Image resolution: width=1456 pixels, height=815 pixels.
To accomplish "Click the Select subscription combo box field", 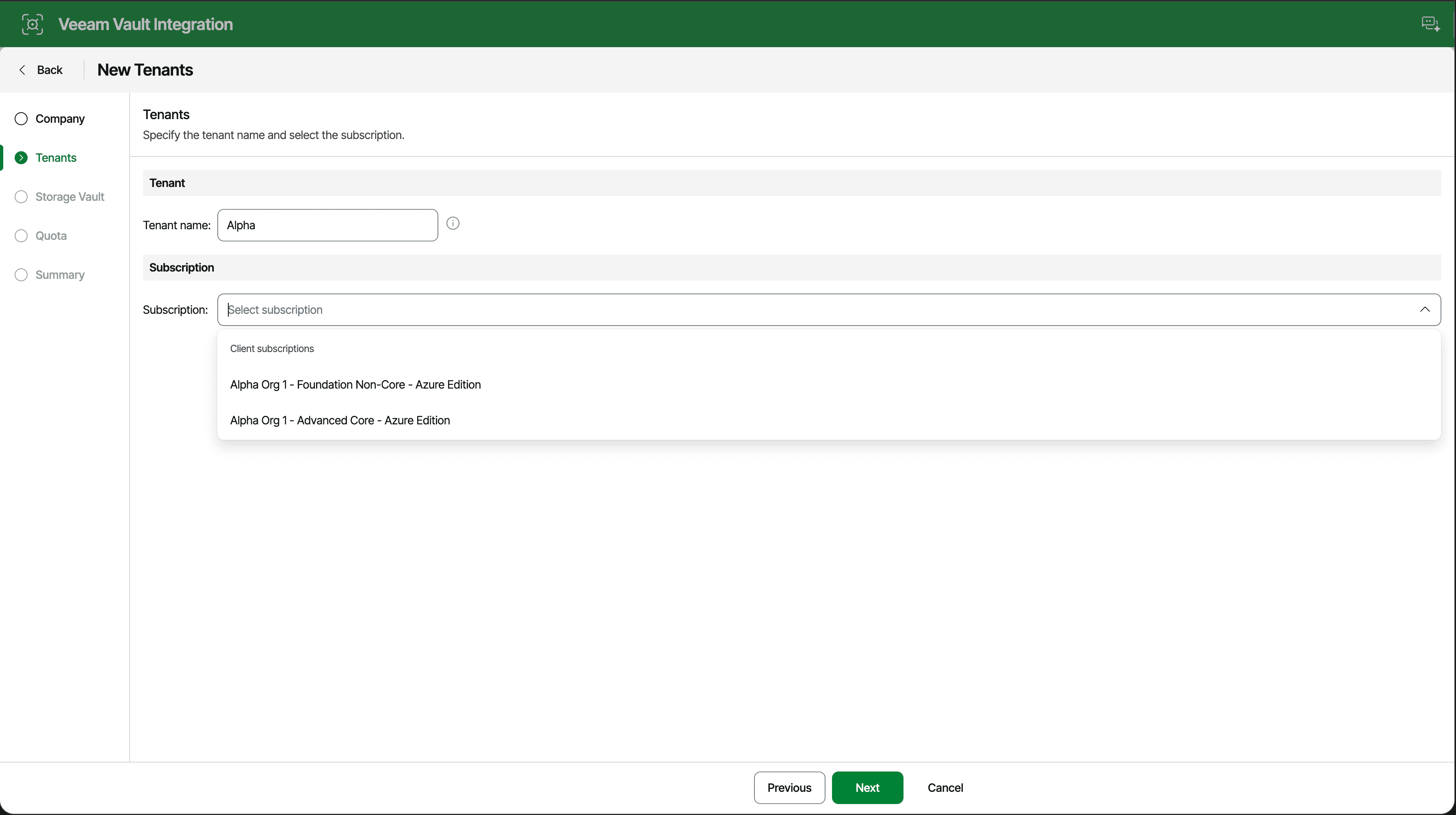I will pyautogui.click(x=829, y=309).
